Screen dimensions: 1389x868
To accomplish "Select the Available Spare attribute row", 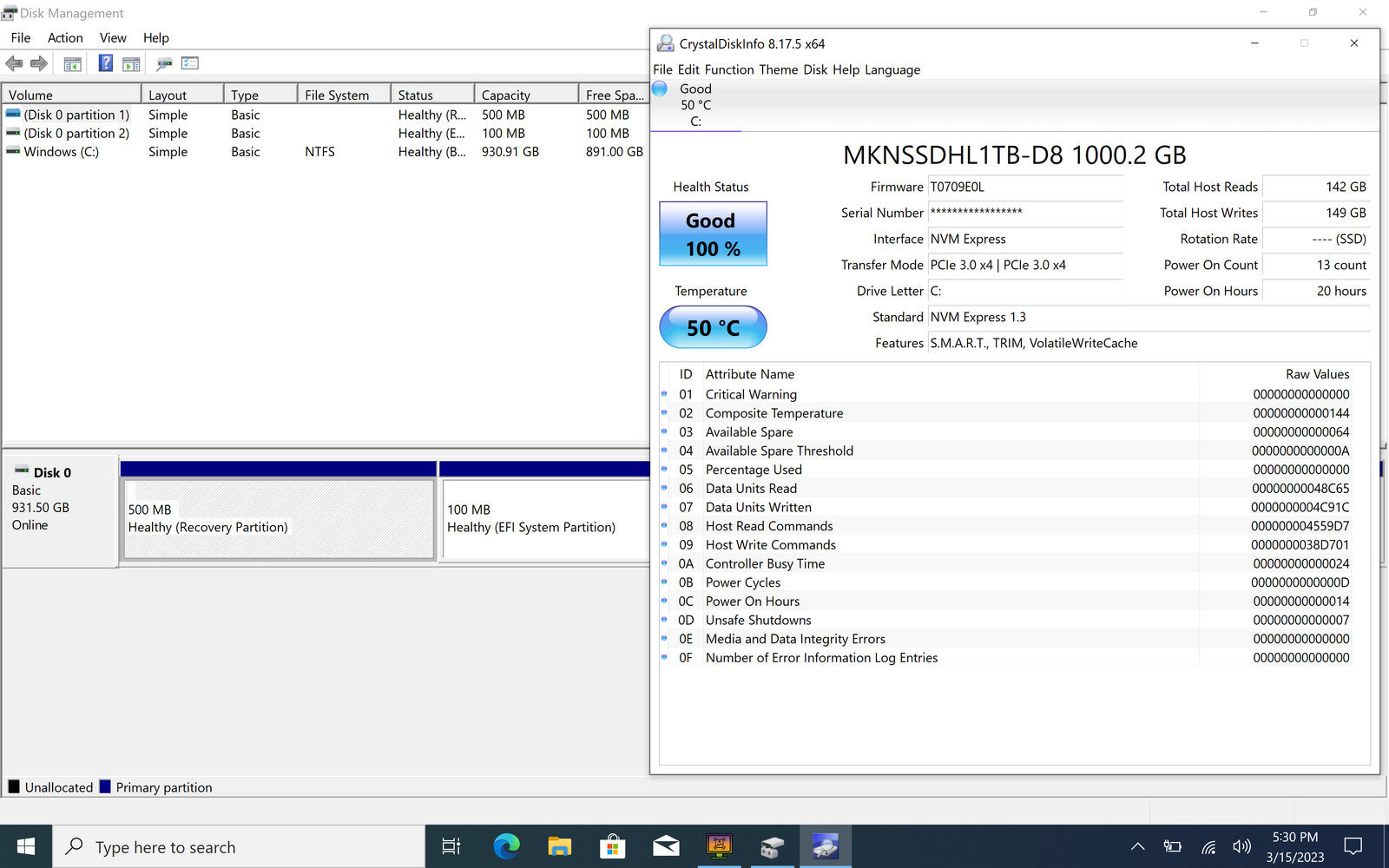I will click(x=1014, y=431).
